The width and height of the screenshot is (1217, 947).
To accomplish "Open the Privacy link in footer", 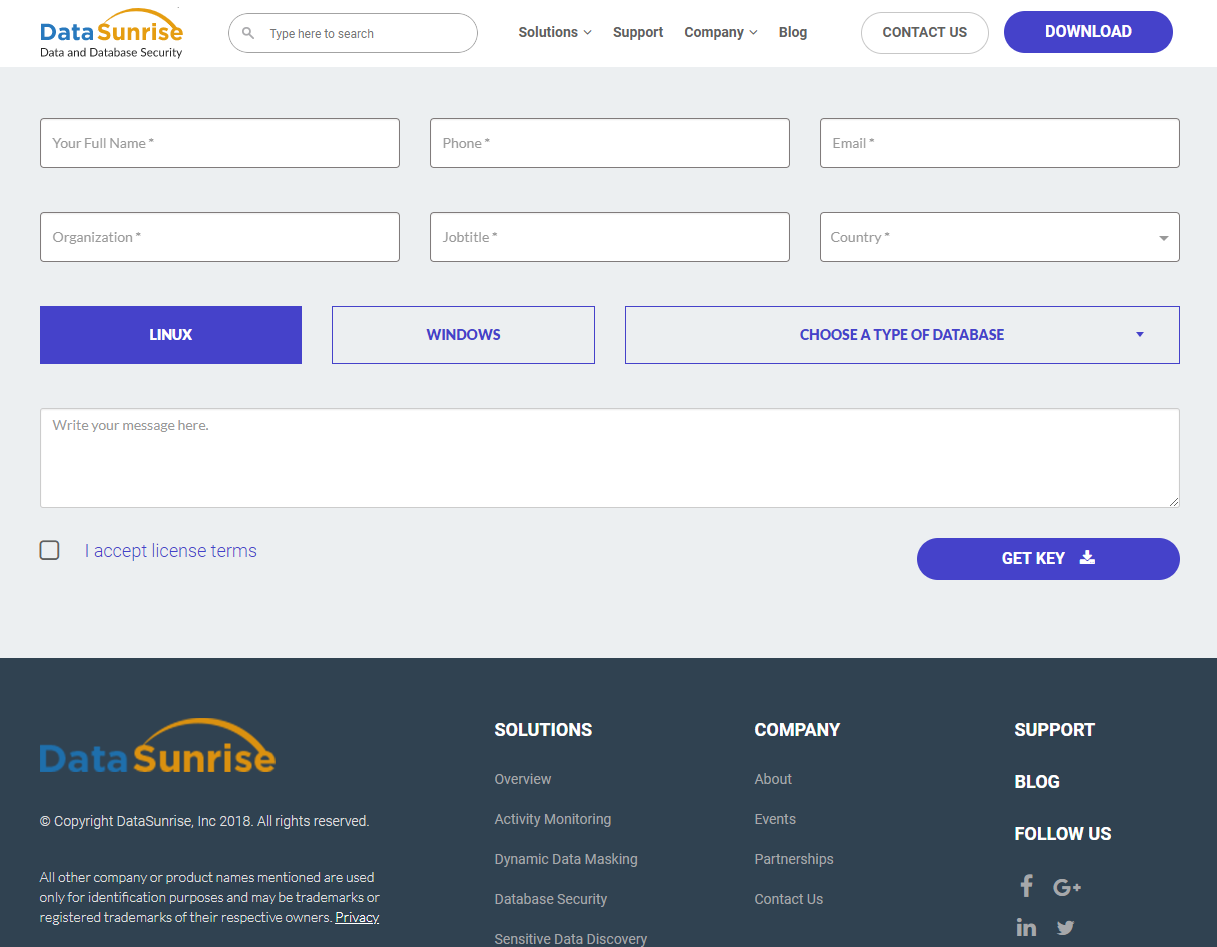I will (357, 917).
